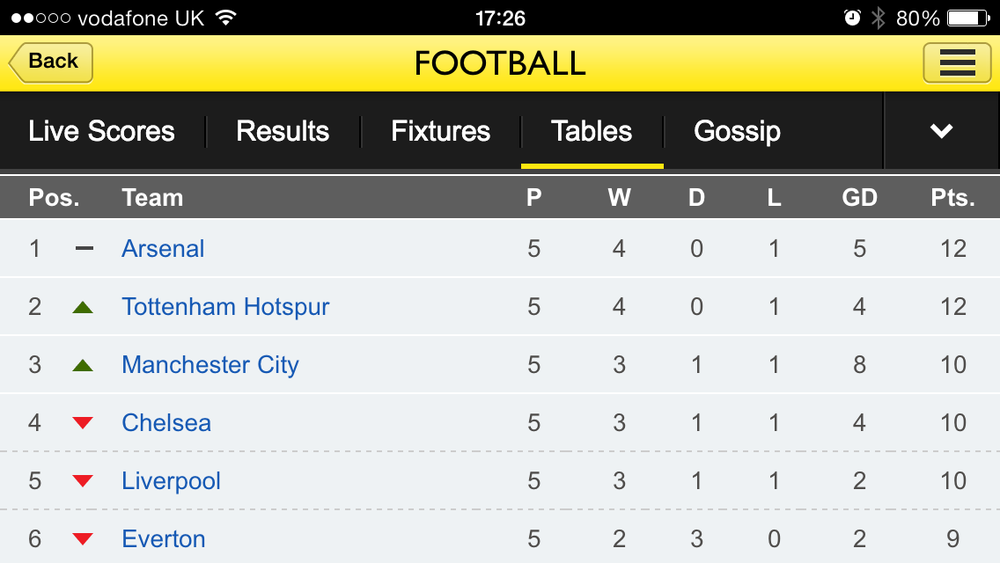
Task: Open the Gossip tab
Action: pos(737,131)
